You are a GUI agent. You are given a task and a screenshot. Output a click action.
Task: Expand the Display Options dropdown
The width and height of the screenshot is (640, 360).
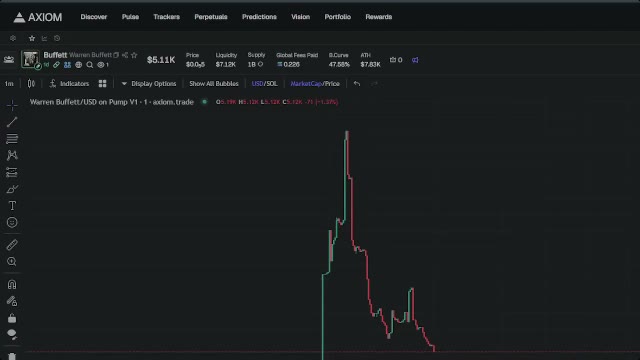[x=149, y=84]
